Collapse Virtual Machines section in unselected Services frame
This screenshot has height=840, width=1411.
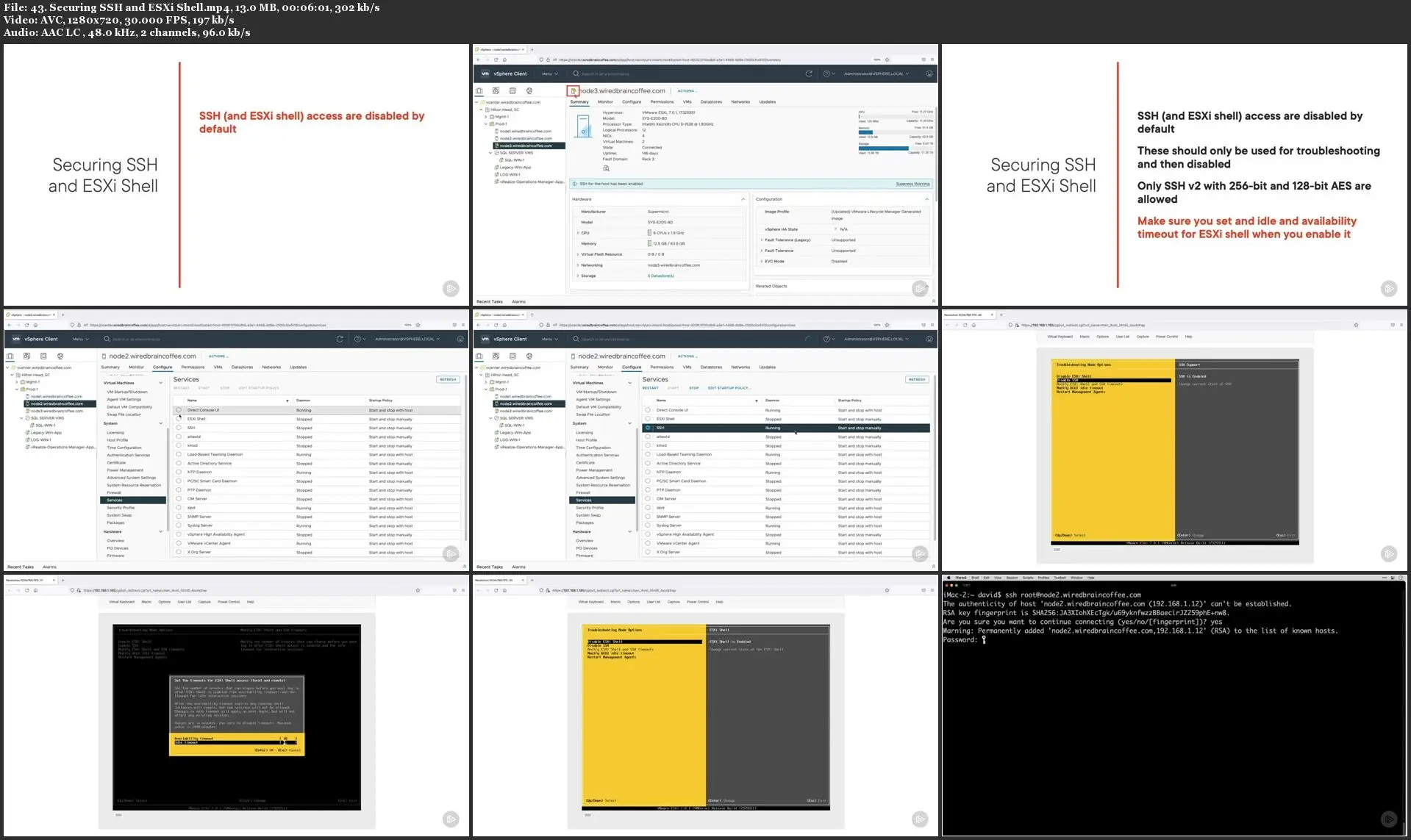pyautogui.click(x=160, y=383)
